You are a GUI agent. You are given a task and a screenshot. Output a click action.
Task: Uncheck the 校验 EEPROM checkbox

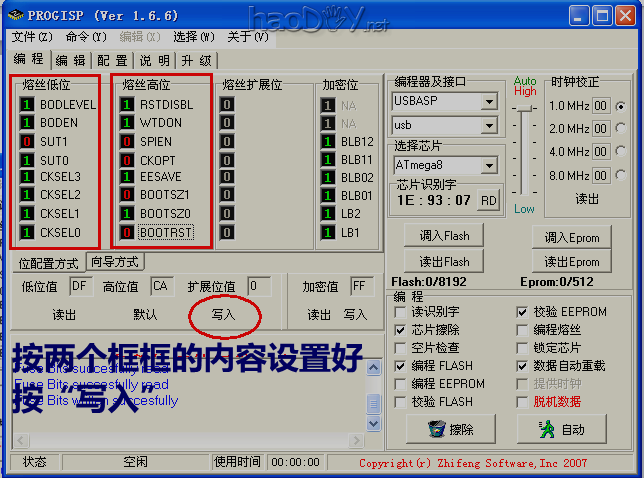[523, 312]
